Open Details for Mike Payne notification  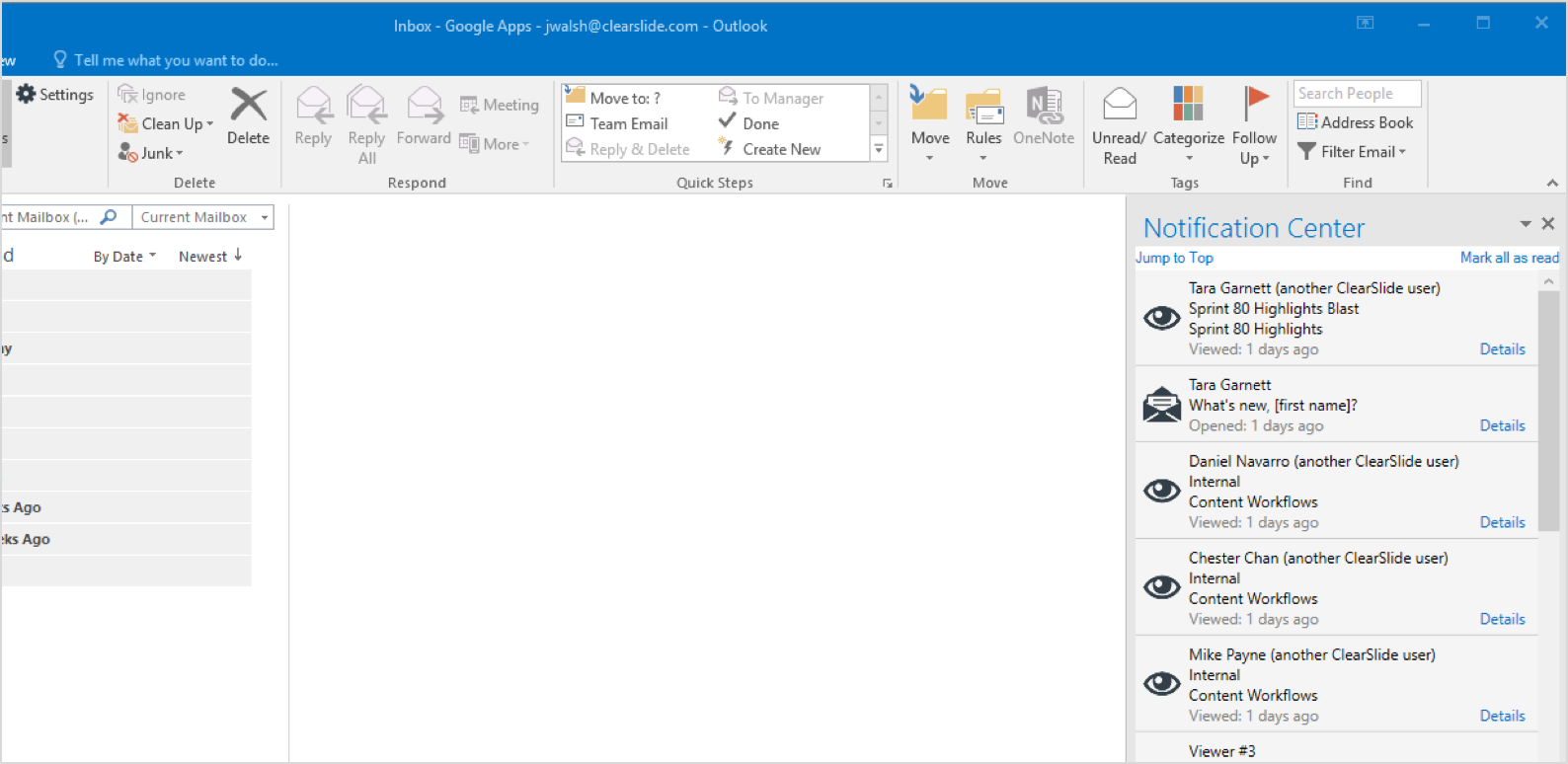point(1502,717)
